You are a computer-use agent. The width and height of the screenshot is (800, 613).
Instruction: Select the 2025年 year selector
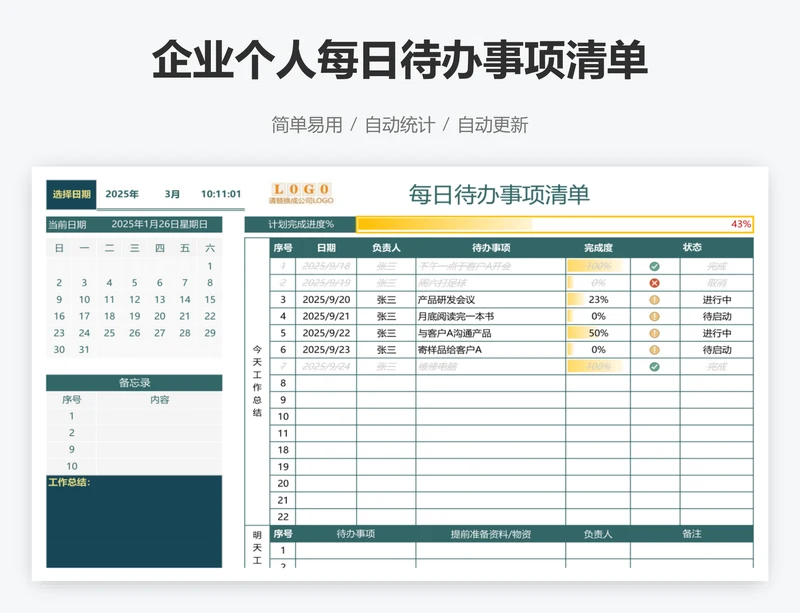[122, 194]
